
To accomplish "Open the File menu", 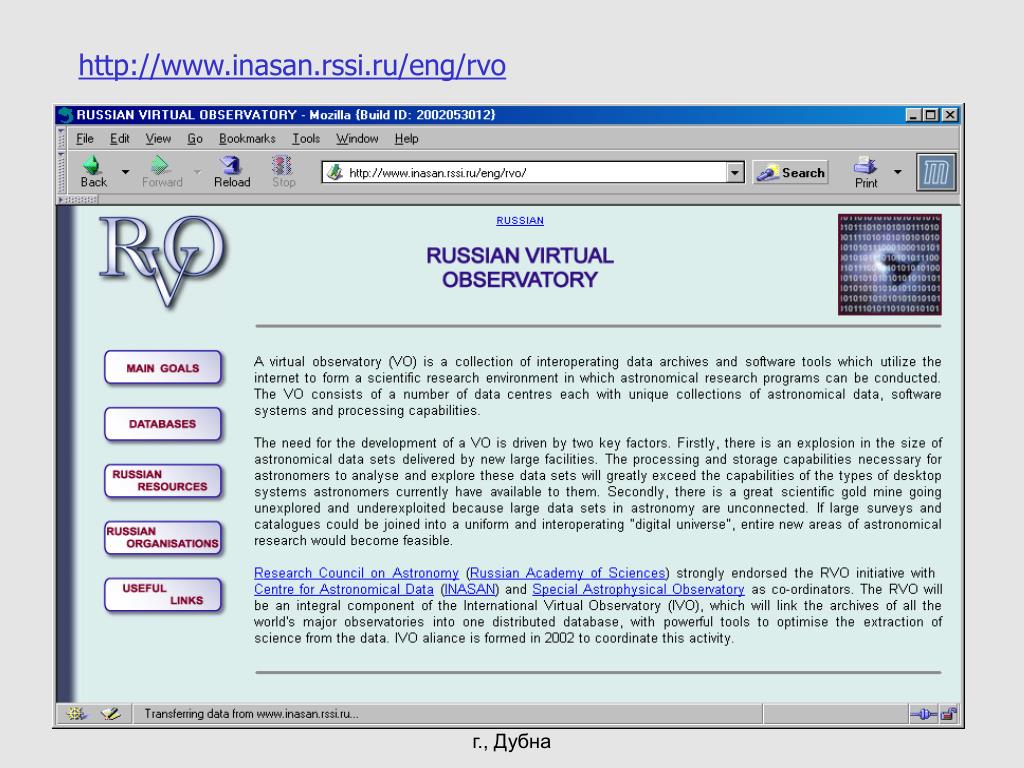I will (85, 138).
